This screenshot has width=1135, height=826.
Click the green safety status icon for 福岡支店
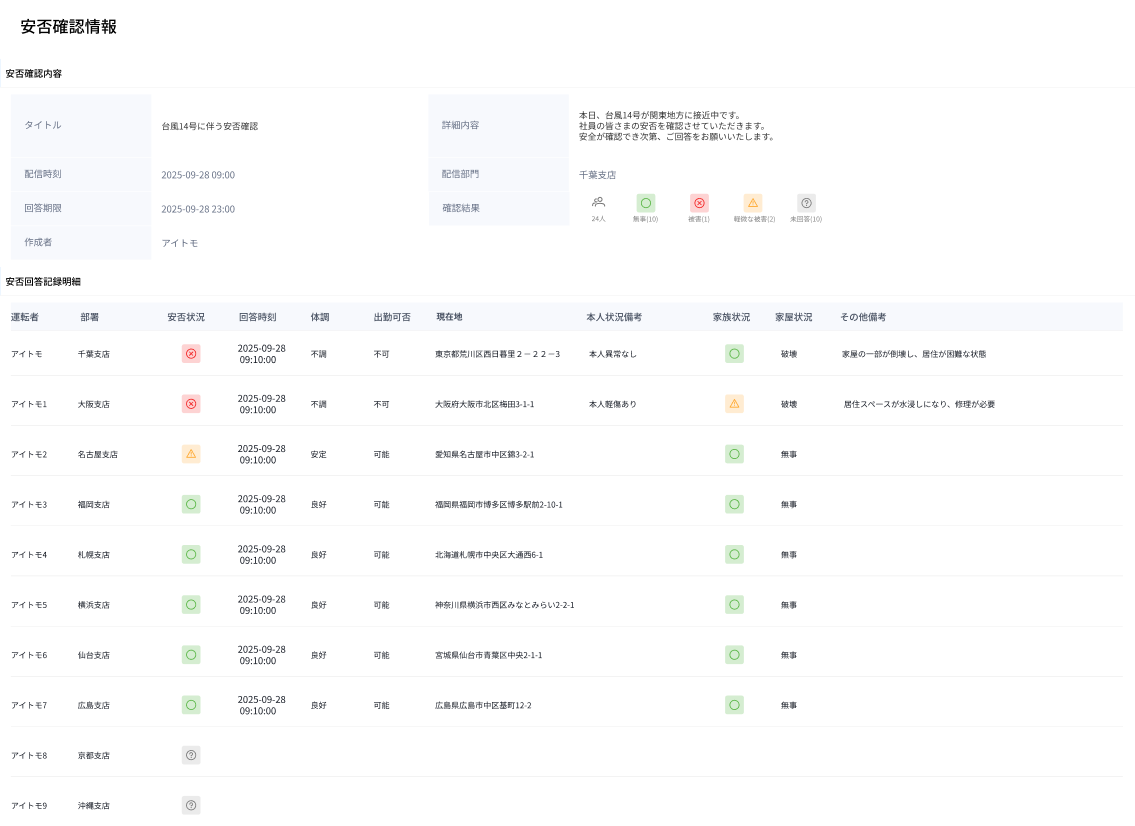(x=191, y=504)
